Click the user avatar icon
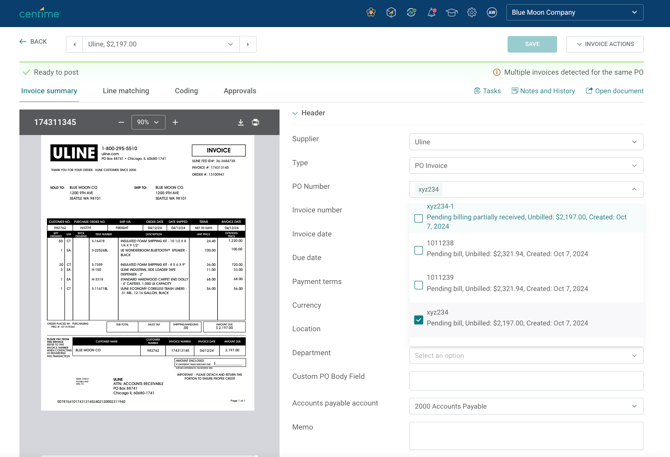Viewport: 670px width, 457px height. 492,12
